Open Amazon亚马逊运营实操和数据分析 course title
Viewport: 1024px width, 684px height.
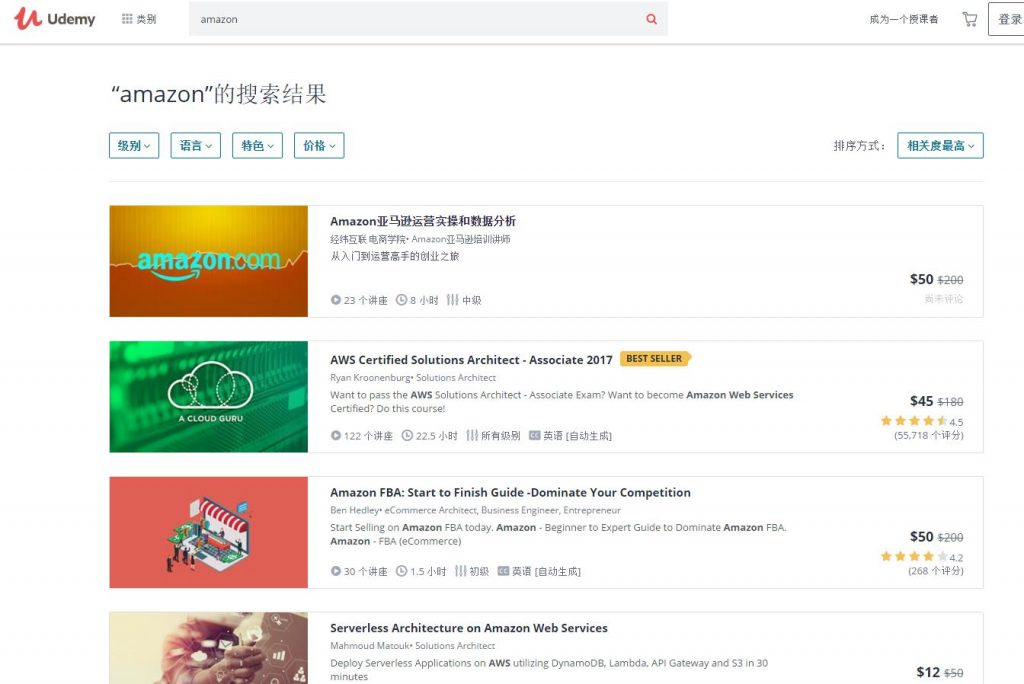[423, 221]
